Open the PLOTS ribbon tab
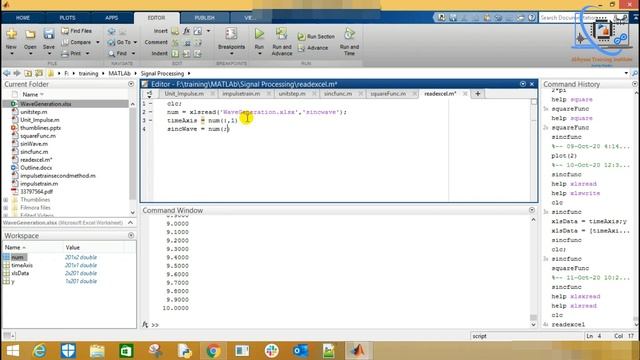This screenshot has width=640, height=360. pos(67,18)
